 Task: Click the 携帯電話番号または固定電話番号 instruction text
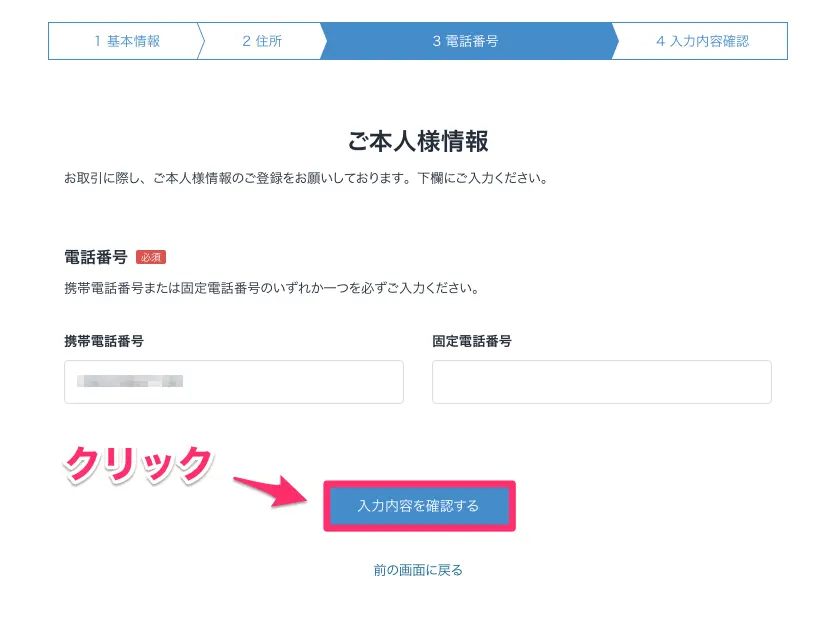pyautogui.click(x=271, y=288)
